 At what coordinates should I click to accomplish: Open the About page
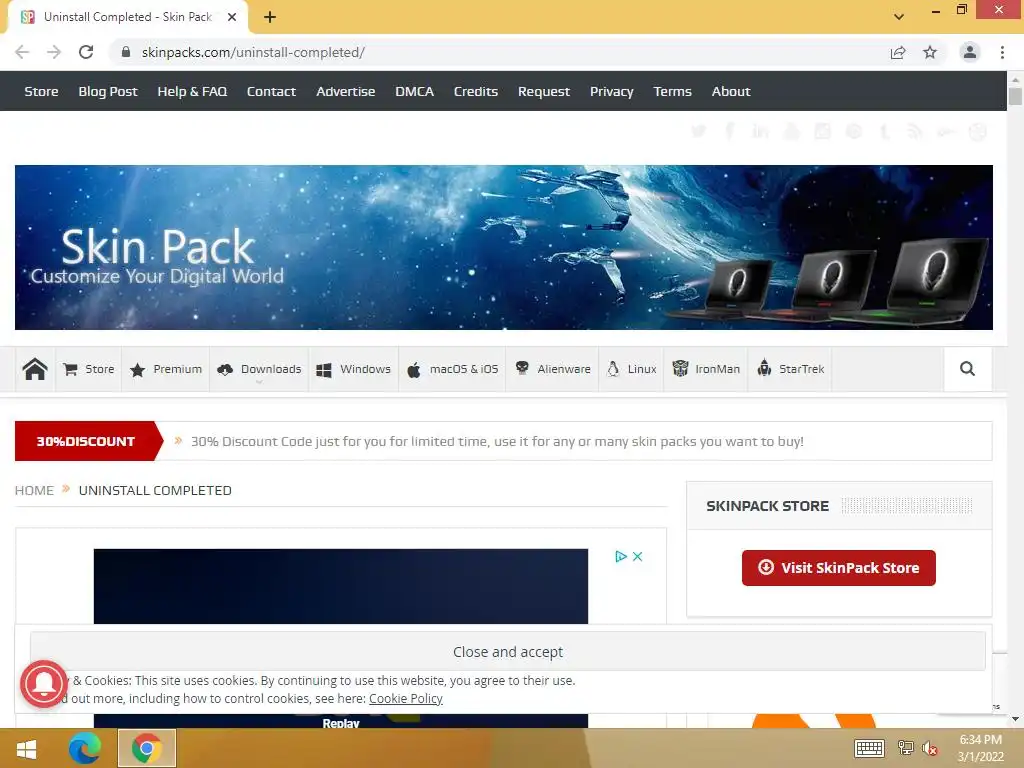pos(731,91)
